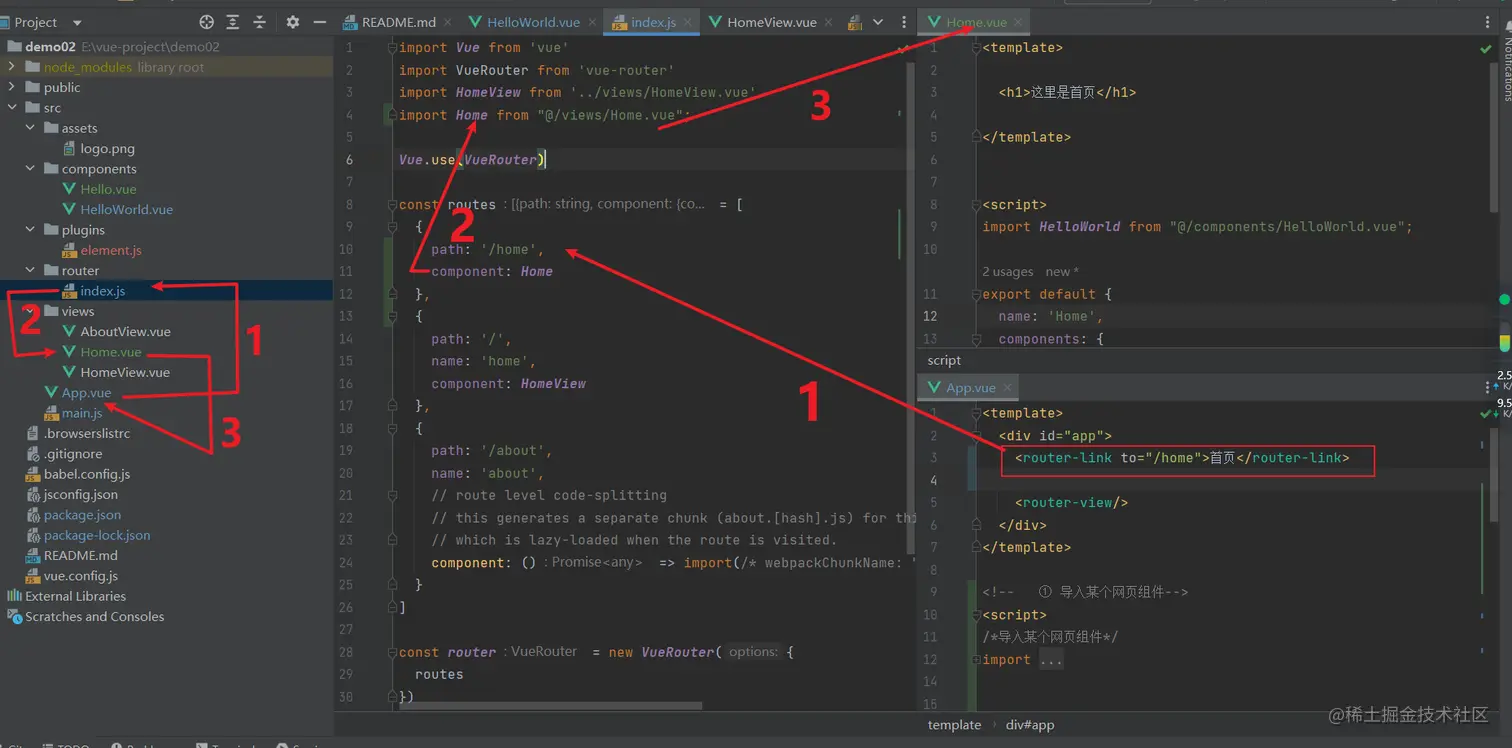Select main.js in the project tree

tap(82, 413)
